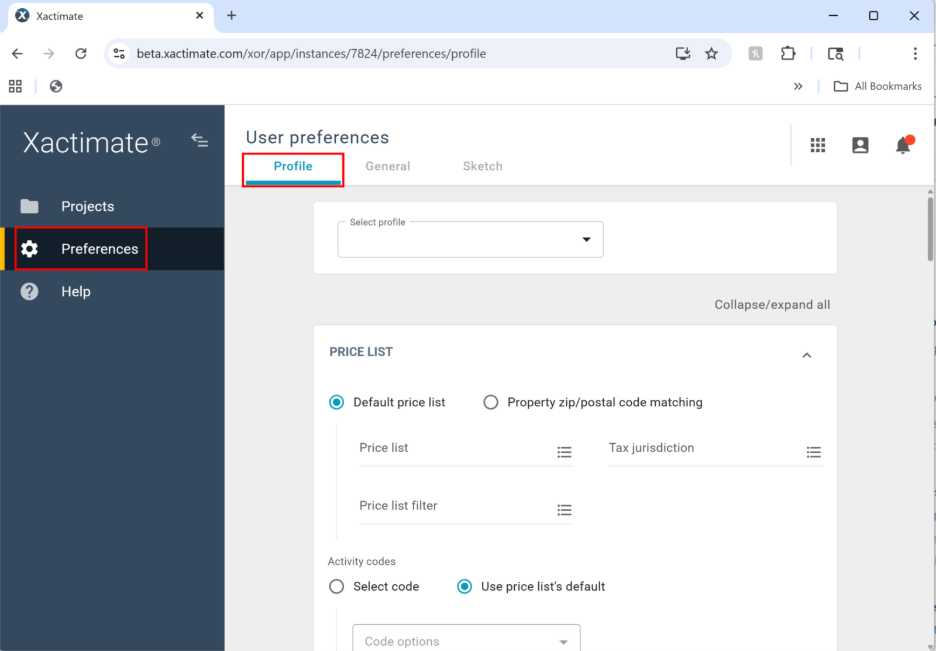Click the Price list input field
The image size is (936, 651).
click(466, 452)
